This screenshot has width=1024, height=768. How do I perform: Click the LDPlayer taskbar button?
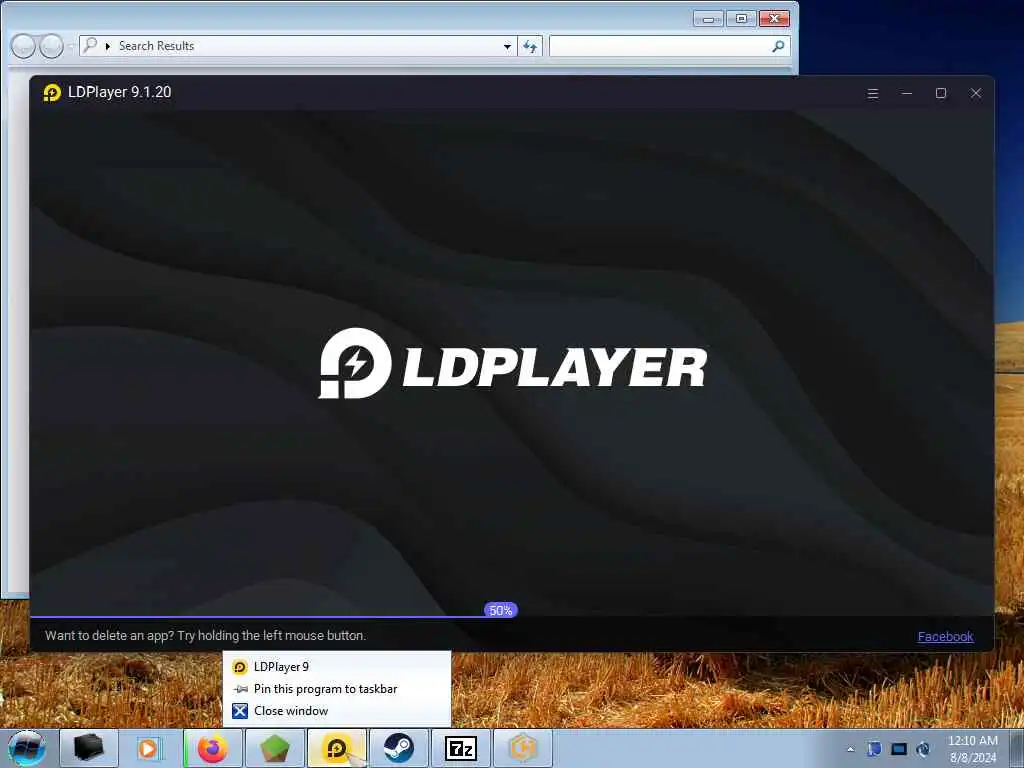tap(337, 748)
